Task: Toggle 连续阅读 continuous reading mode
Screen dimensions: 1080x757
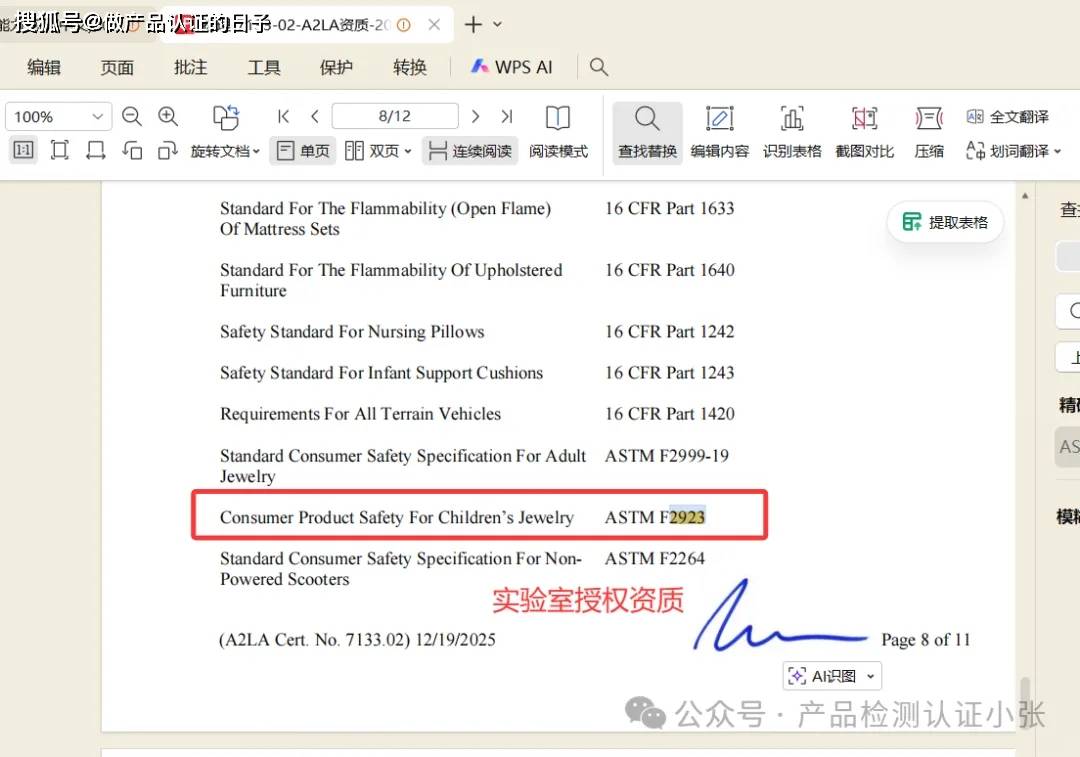Action: [470, 151]
